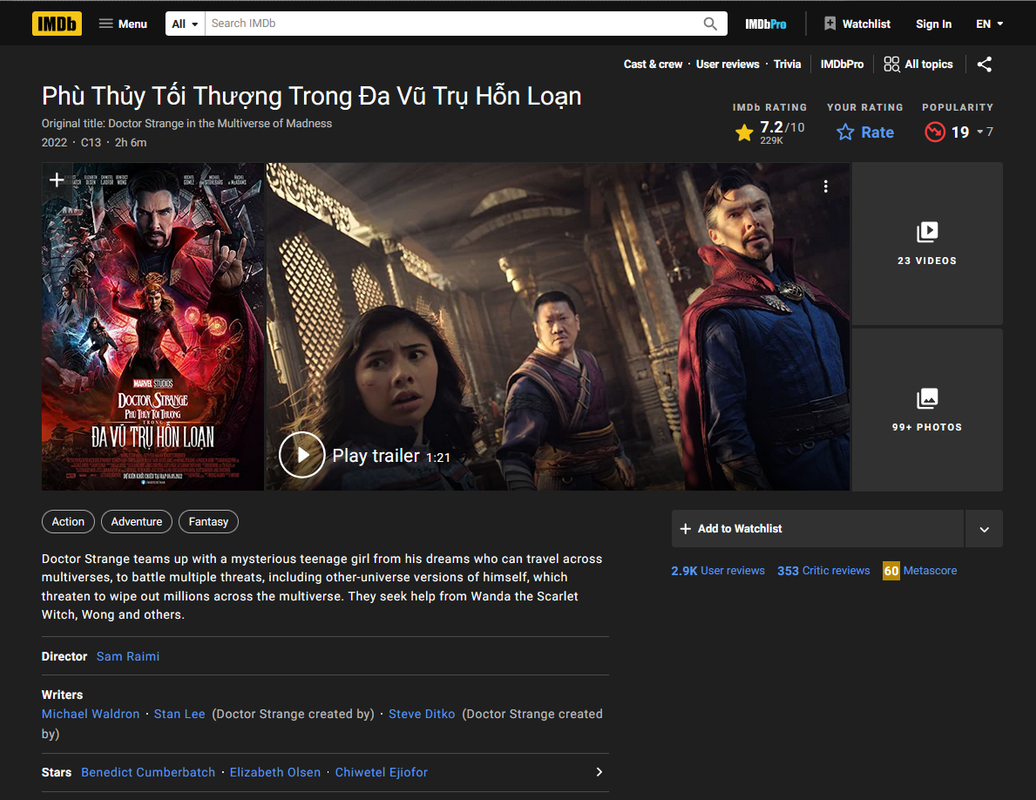1036x800 pixels.
Task: Open User reviews link in subnav
Action: [x=727, y=64]
